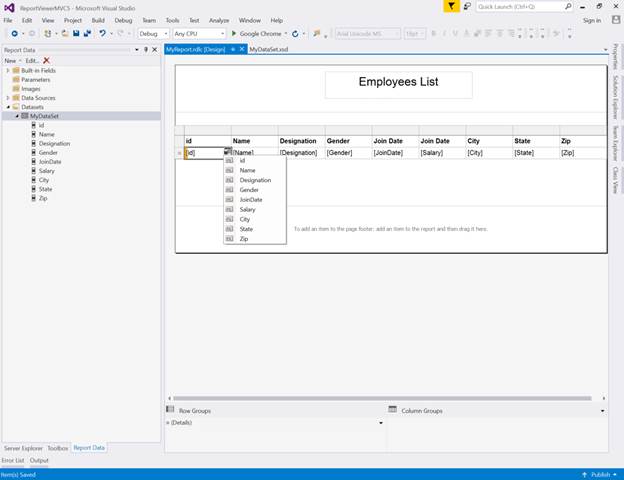Viewport: 624px width, 480px height.
Task: Click Edit... in the Report Data panel
Action: (32, 61)
